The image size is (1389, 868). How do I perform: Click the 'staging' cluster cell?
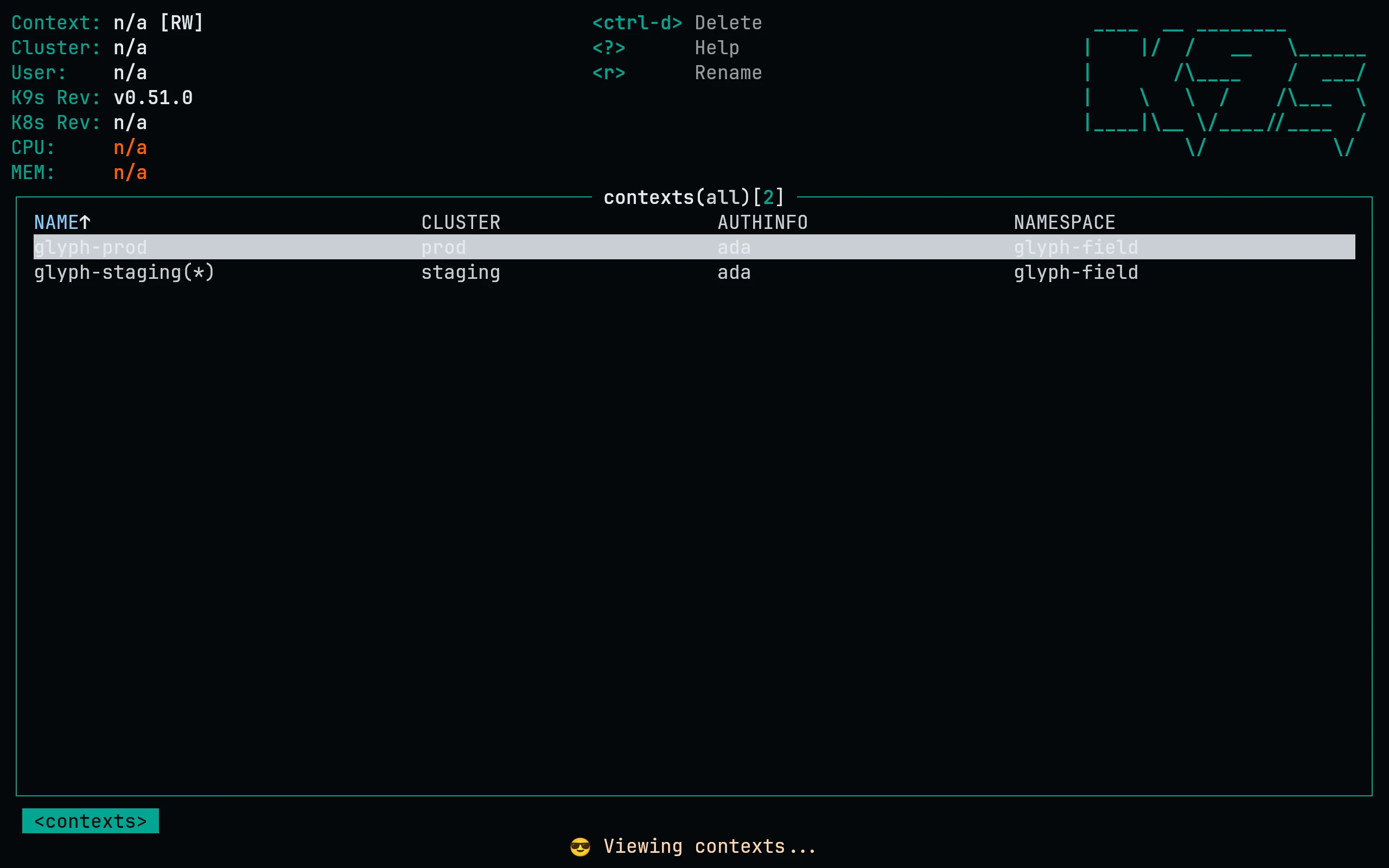tap(461, 272)
